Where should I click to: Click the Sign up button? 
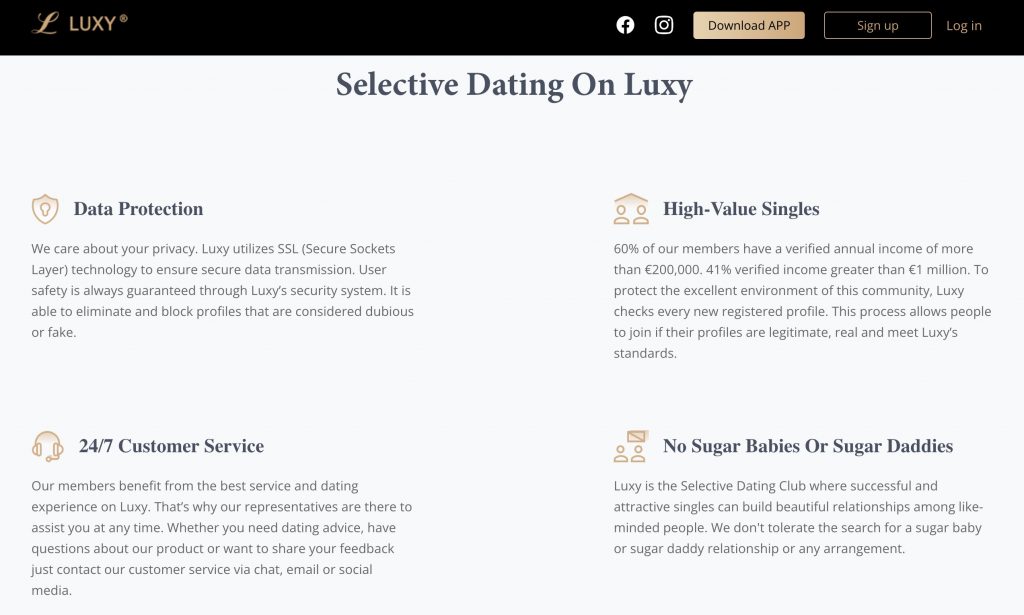click(877, 25)
